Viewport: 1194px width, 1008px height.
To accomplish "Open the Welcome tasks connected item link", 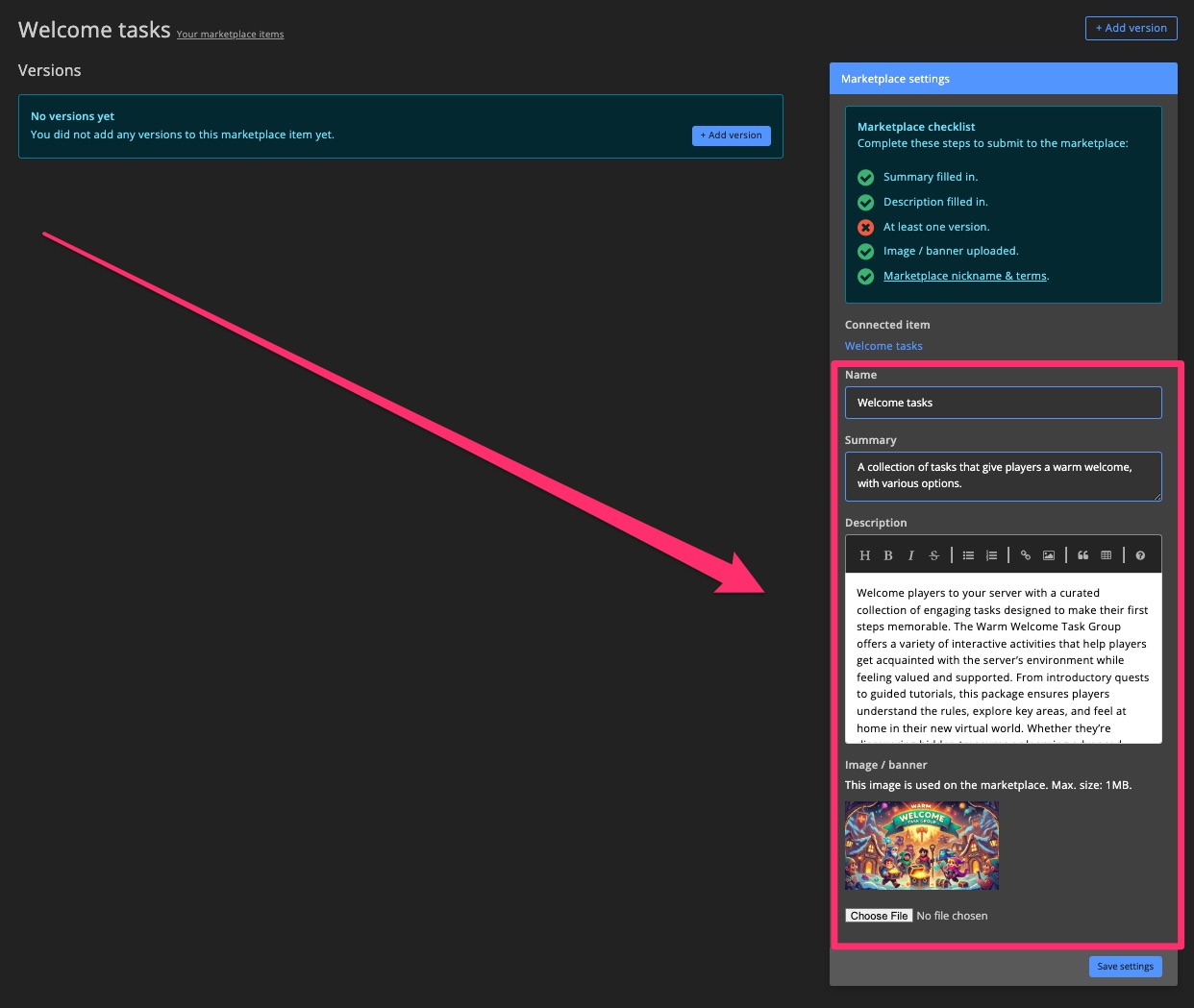I will click(x=883, y=345).
